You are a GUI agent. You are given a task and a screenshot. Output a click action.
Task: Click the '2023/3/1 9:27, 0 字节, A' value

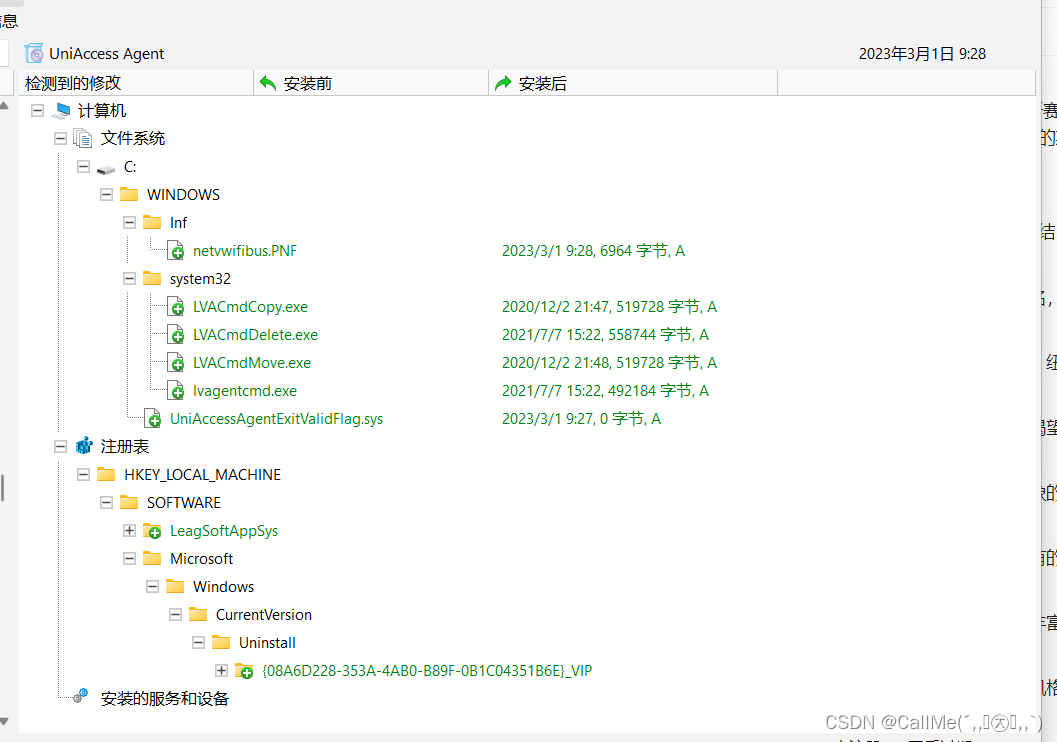581,419
